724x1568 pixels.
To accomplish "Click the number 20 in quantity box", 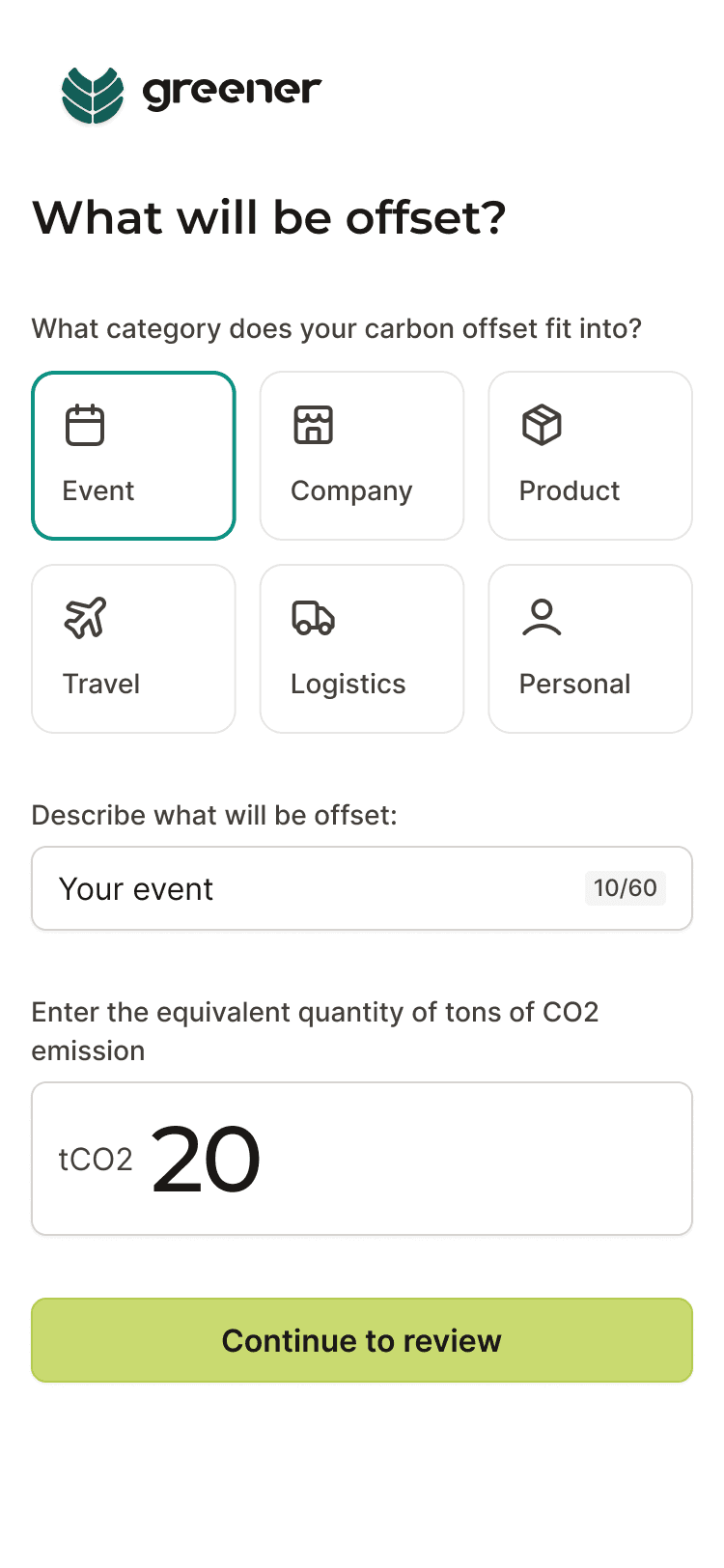I will pos(206,1160).
